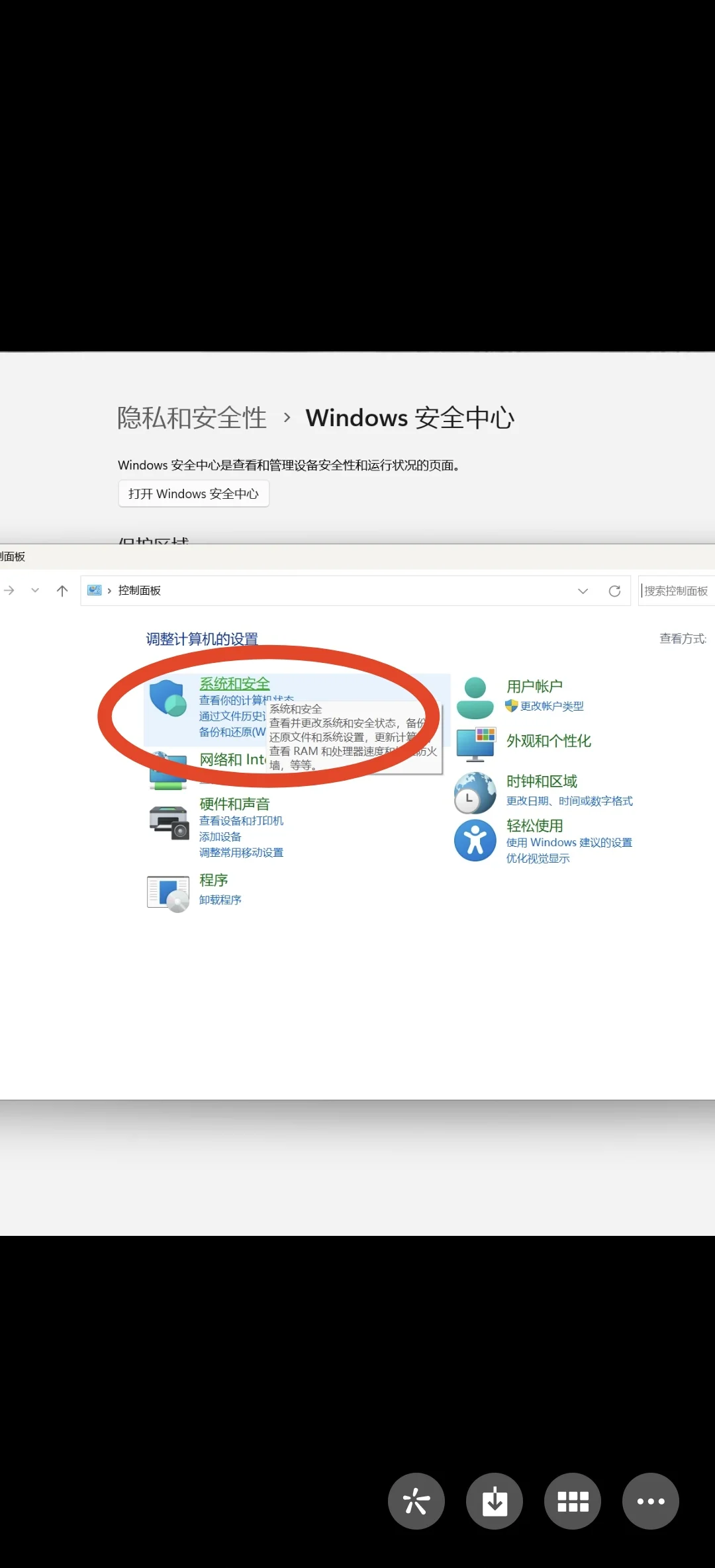Open the Network and Internet icon
The height and width of the screenshot is (1568, 715).
tap(168, 771)
